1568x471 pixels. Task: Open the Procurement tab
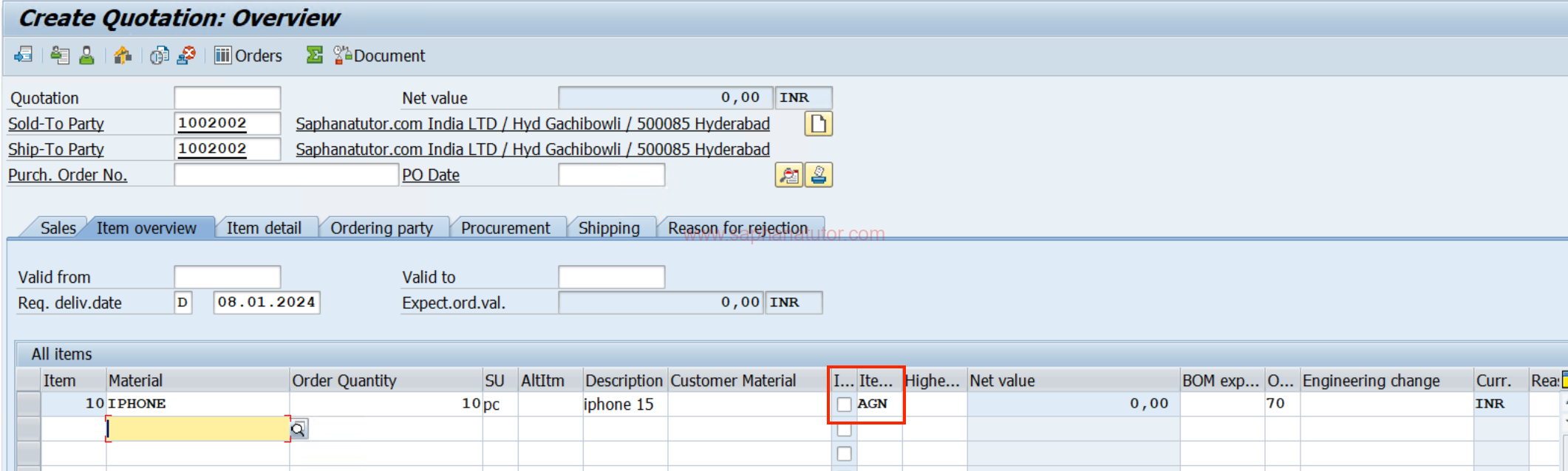[x=505, y=228]
